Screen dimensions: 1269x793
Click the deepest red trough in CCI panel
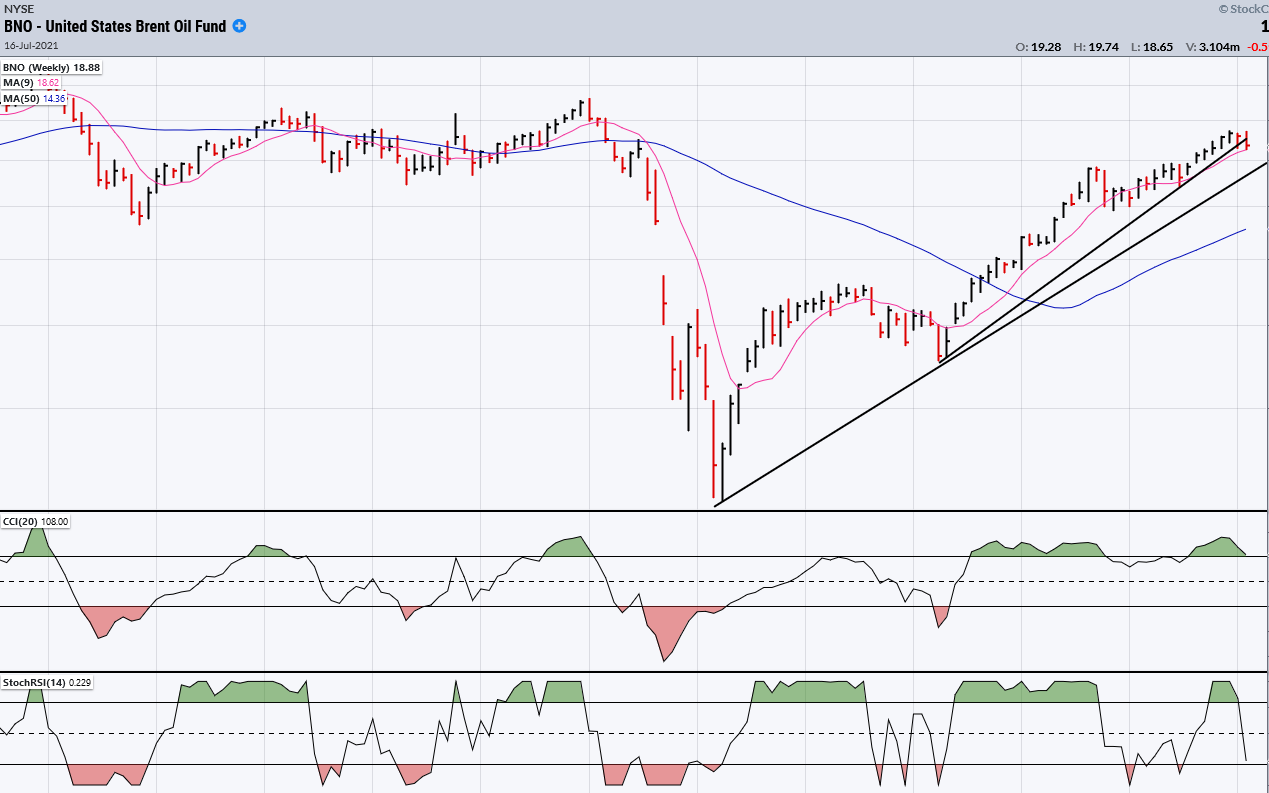coord(664,659)
